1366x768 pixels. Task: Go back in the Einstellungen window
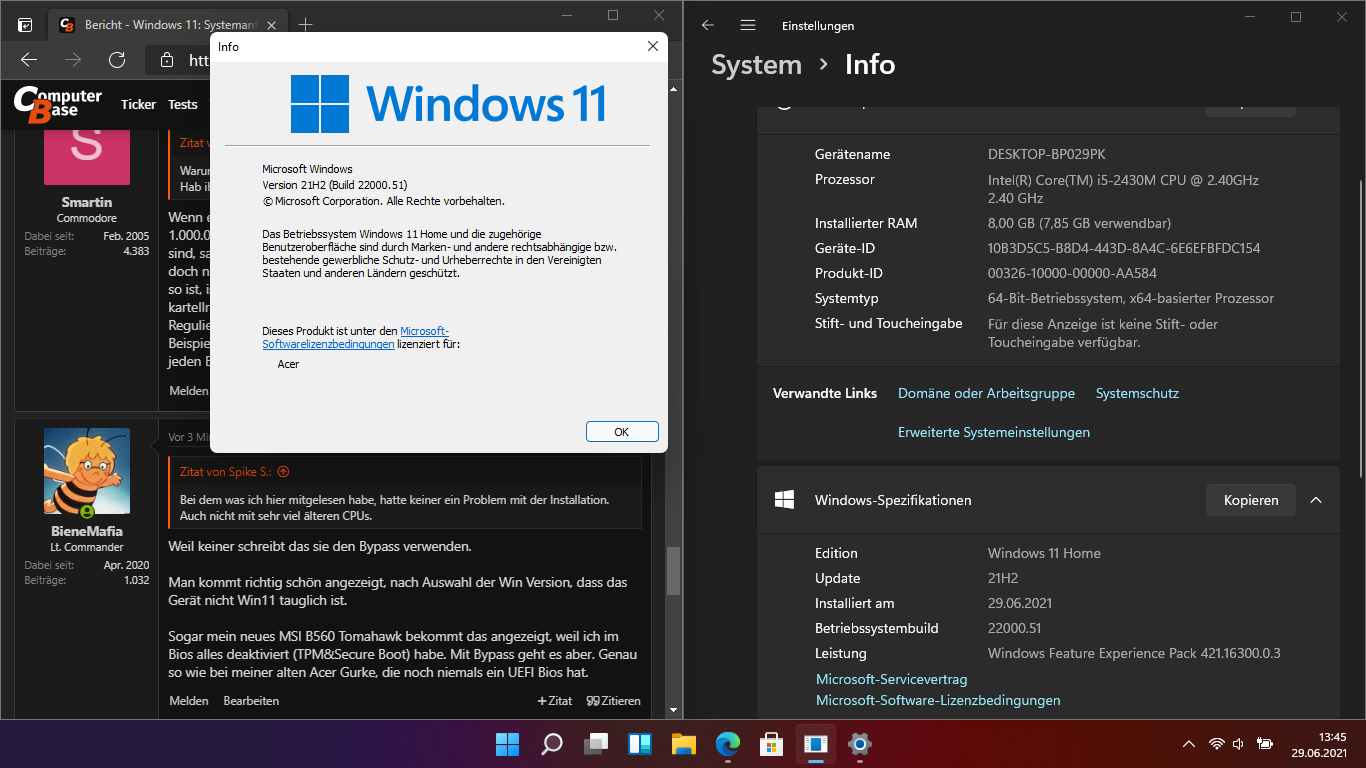pos(708,25)
